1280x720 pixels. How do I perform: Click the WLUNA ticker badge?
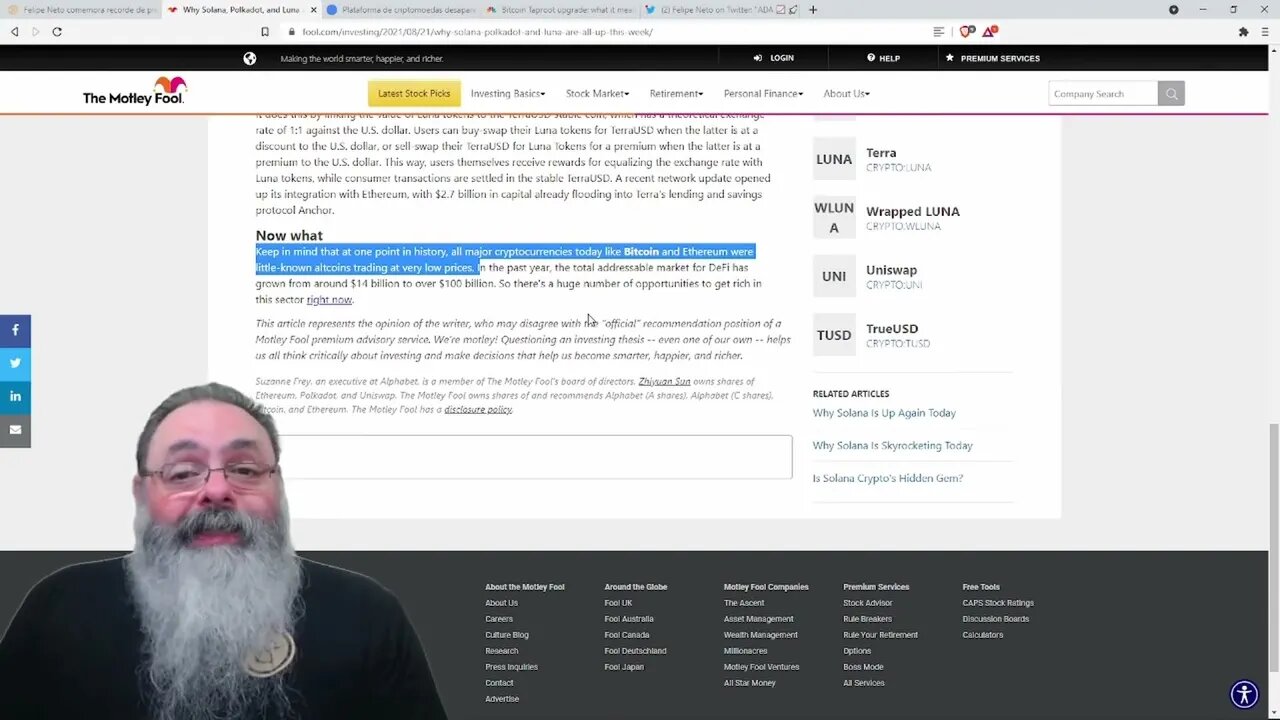pyautogui.click(x=834, y=217)
